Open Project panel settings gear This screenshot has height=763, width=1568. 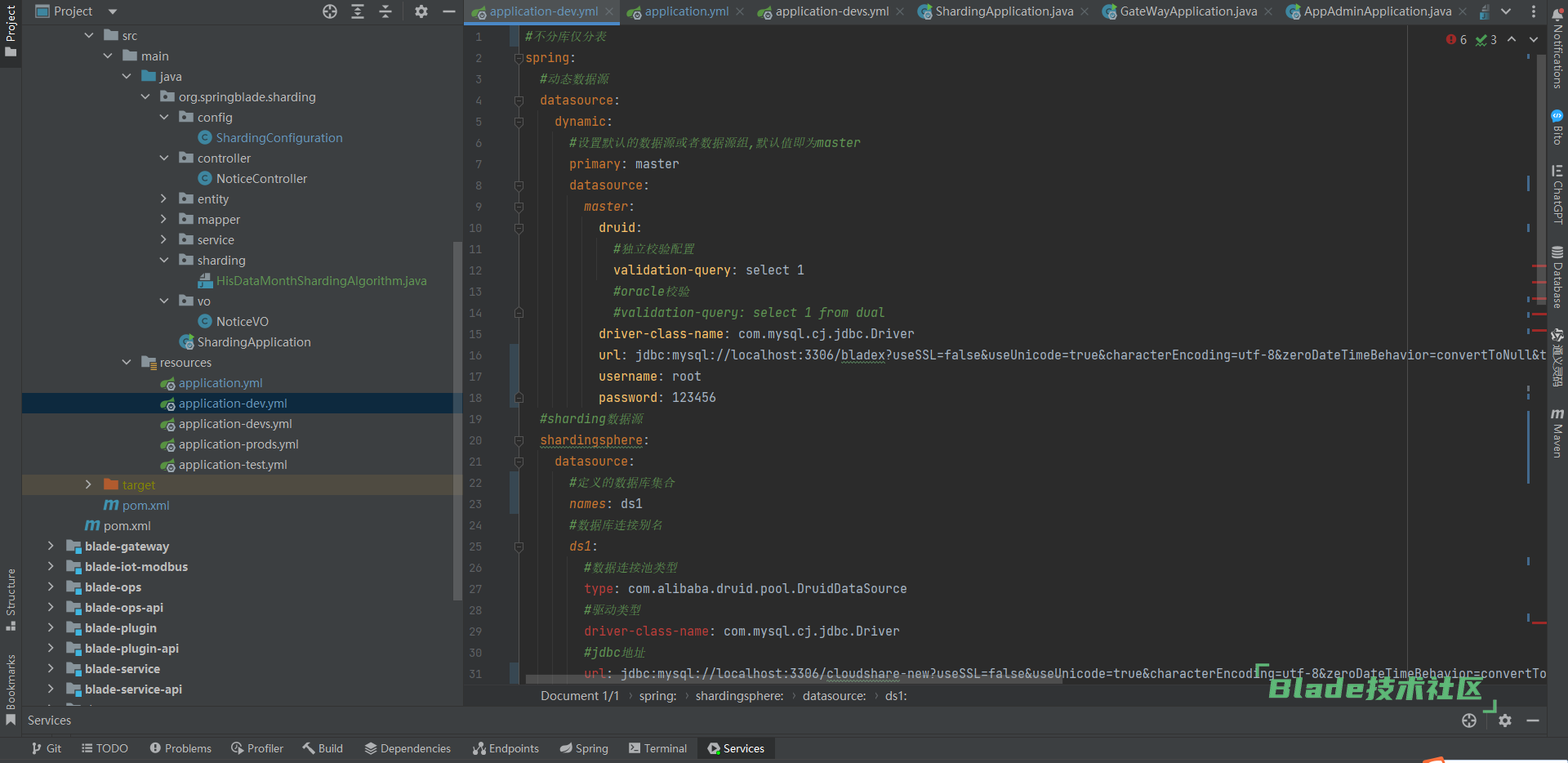[x=421, y=11]
